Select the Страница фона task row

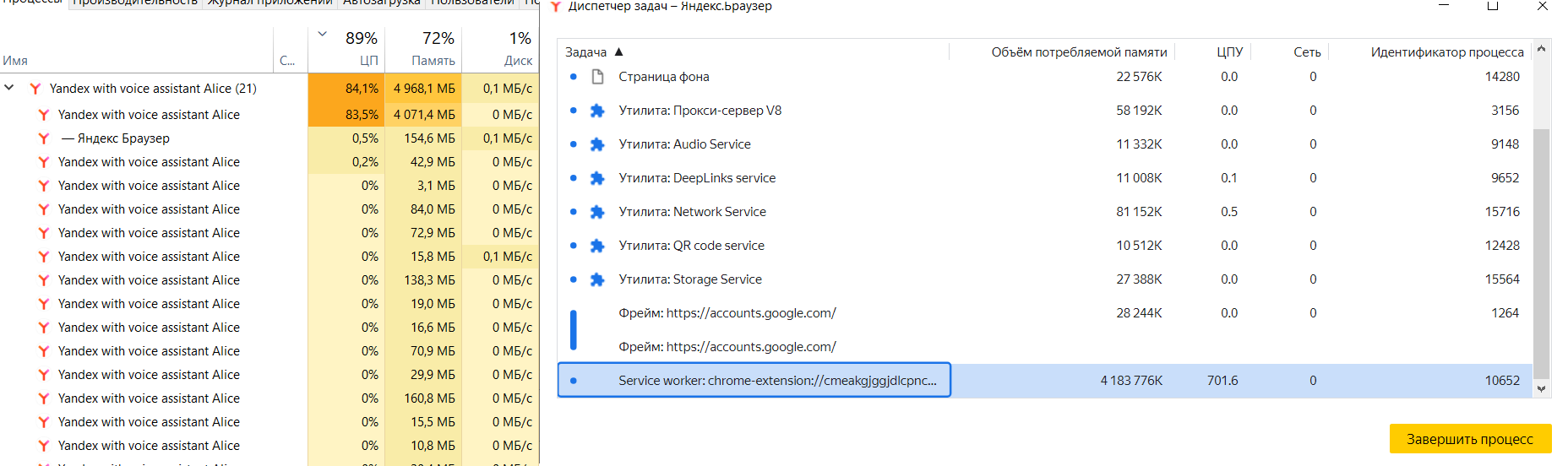pyautogui.click(x=1045, y=77)
